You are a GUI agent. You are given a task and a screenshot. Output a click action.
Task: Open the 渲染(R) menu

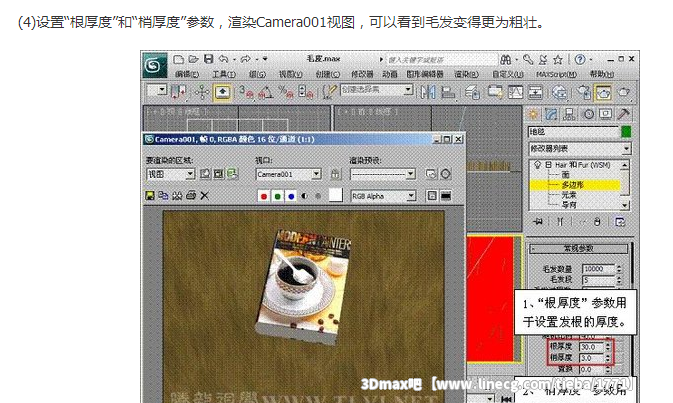pos(467,74)
